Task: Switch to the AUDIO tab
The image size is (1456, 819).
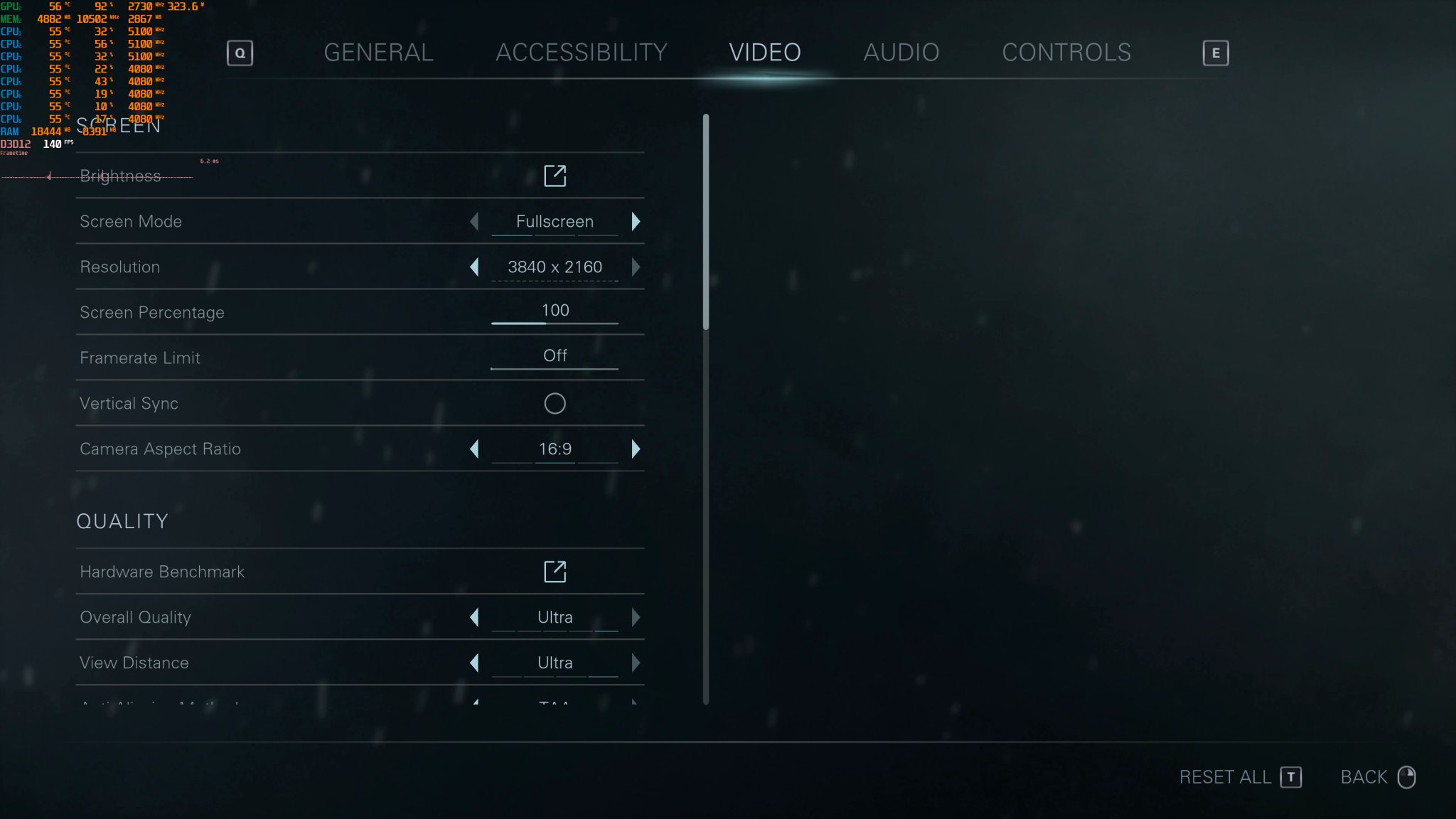Action: [901, 52]
